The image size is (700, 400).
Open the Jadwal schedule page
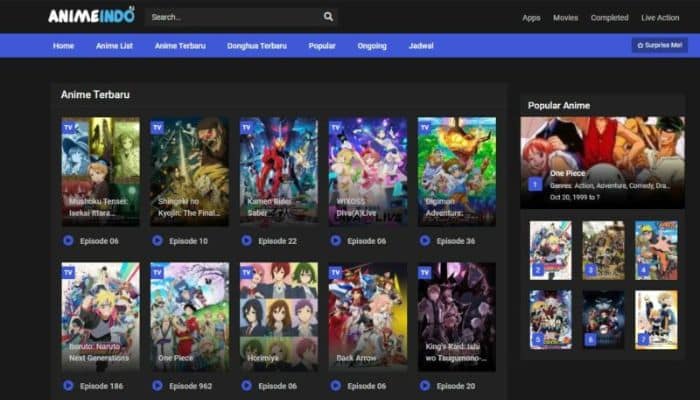tap(421, 46)
